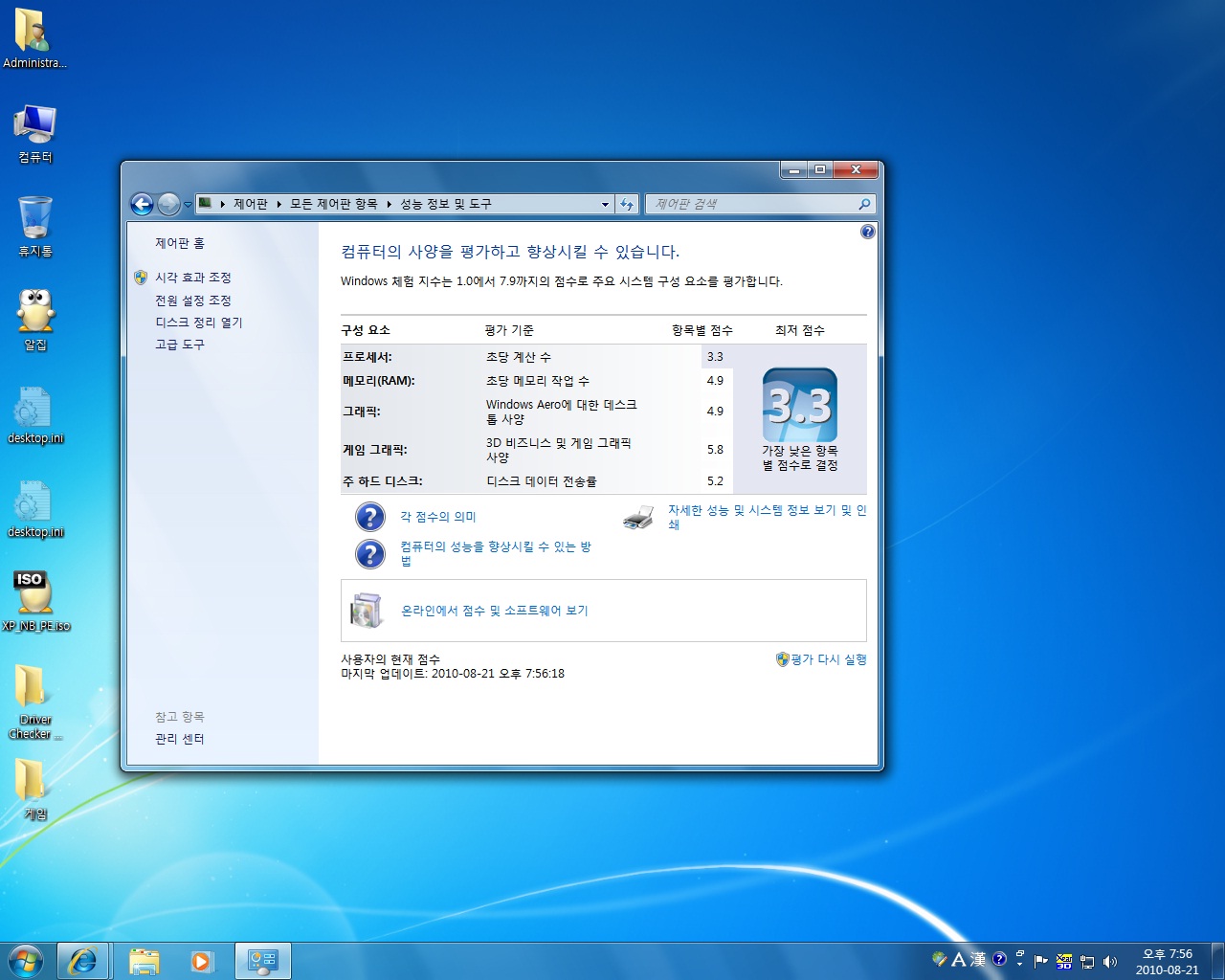Screen dimensions: 1225x980
Task: Open Windows Media Player from taskbar
Action: tap(202, 961)
